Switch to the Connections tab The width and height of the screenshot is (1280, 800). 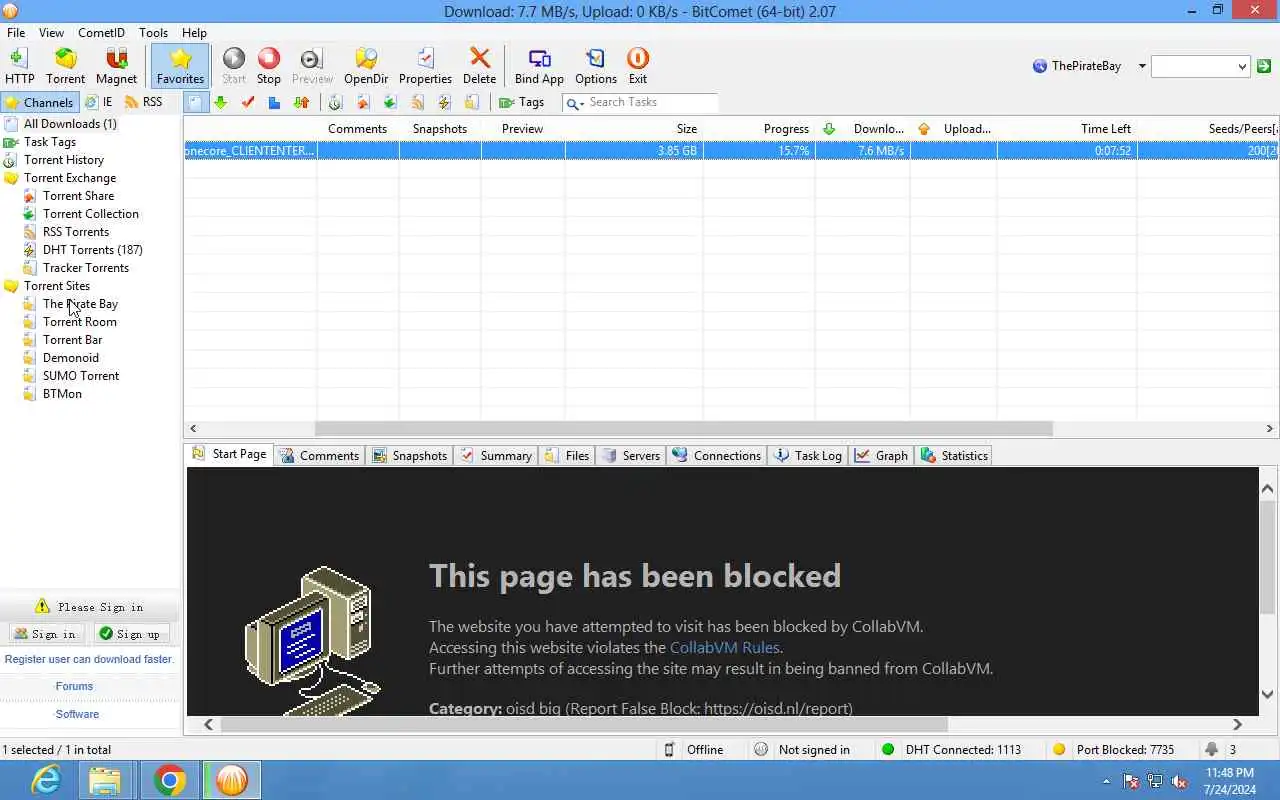(717, 455)
